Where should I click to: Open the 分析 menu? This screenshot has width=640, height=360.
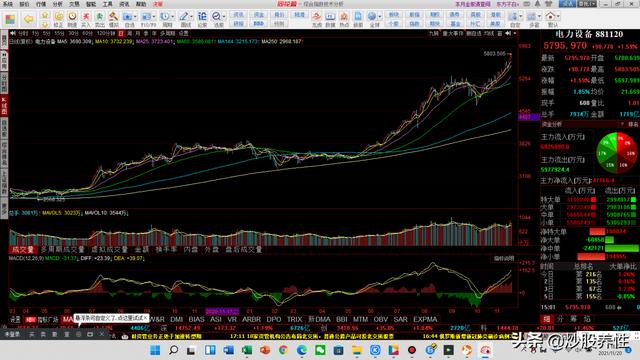(58, 4)
